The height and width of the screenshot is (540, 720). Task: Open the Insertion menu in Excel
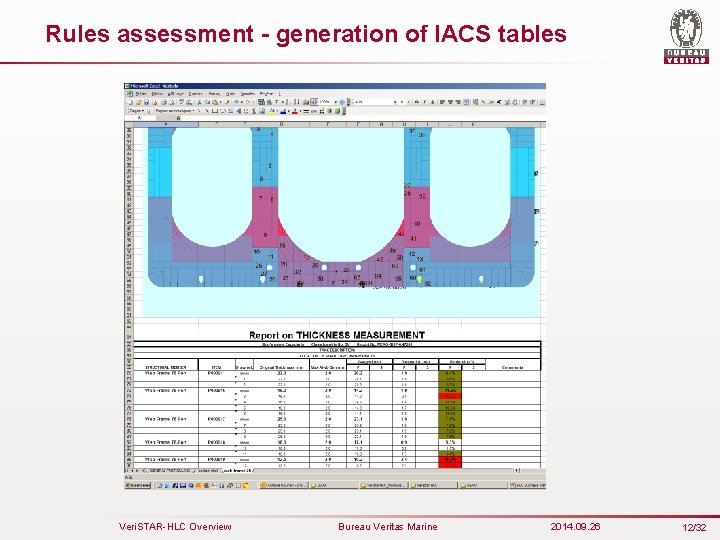tap(195, 94)
